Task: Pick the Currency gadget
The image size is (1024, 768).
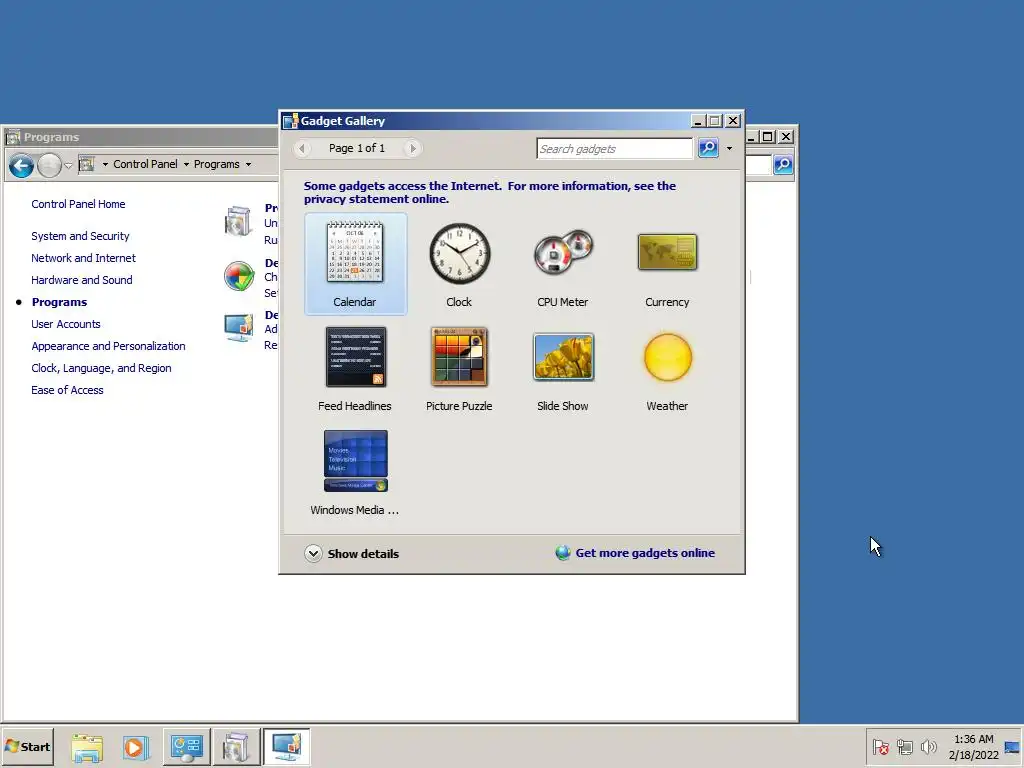Action: click(667, 264)
